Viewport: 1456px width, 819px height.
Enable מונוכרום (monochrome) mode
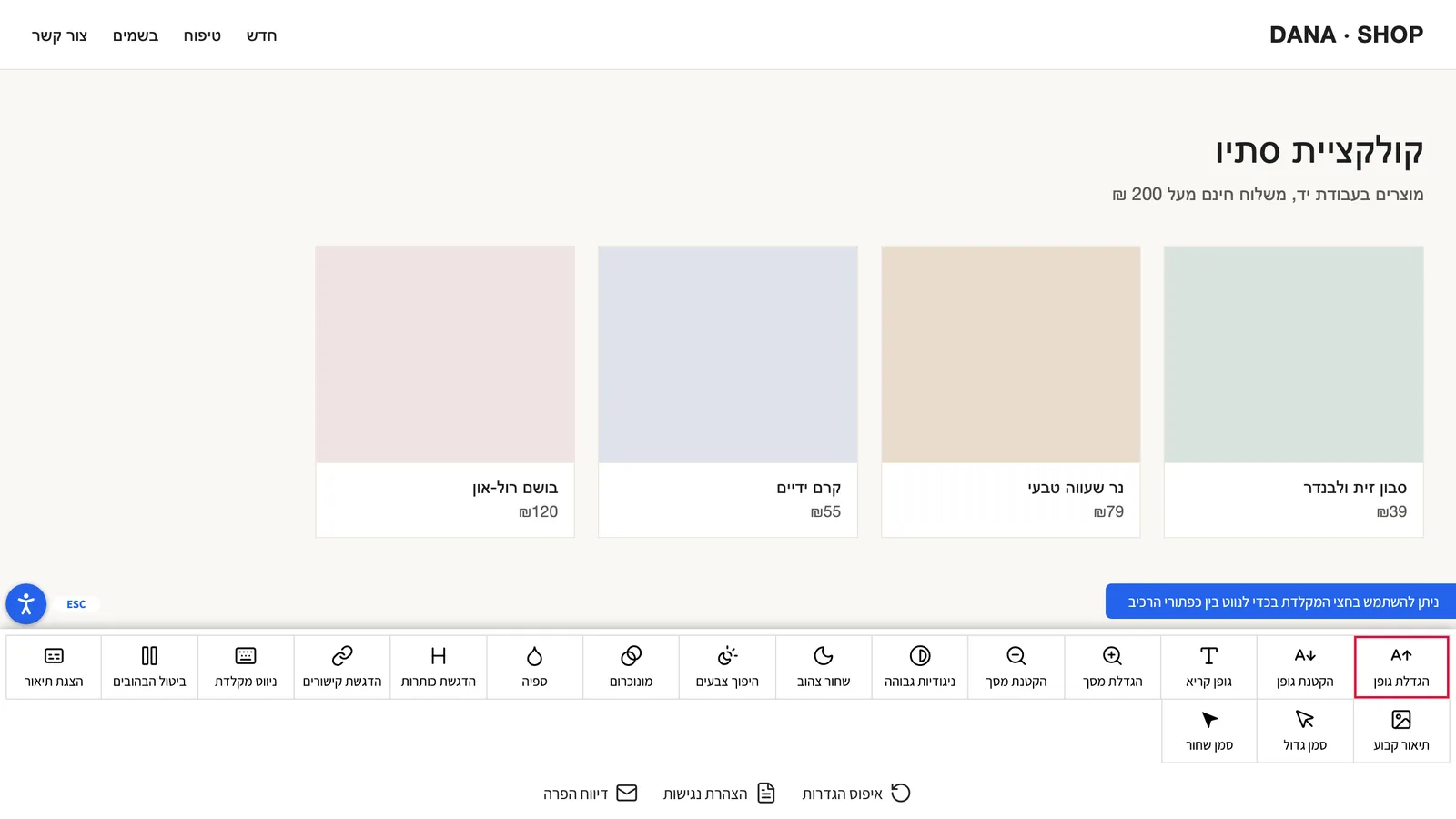point(631,667)
